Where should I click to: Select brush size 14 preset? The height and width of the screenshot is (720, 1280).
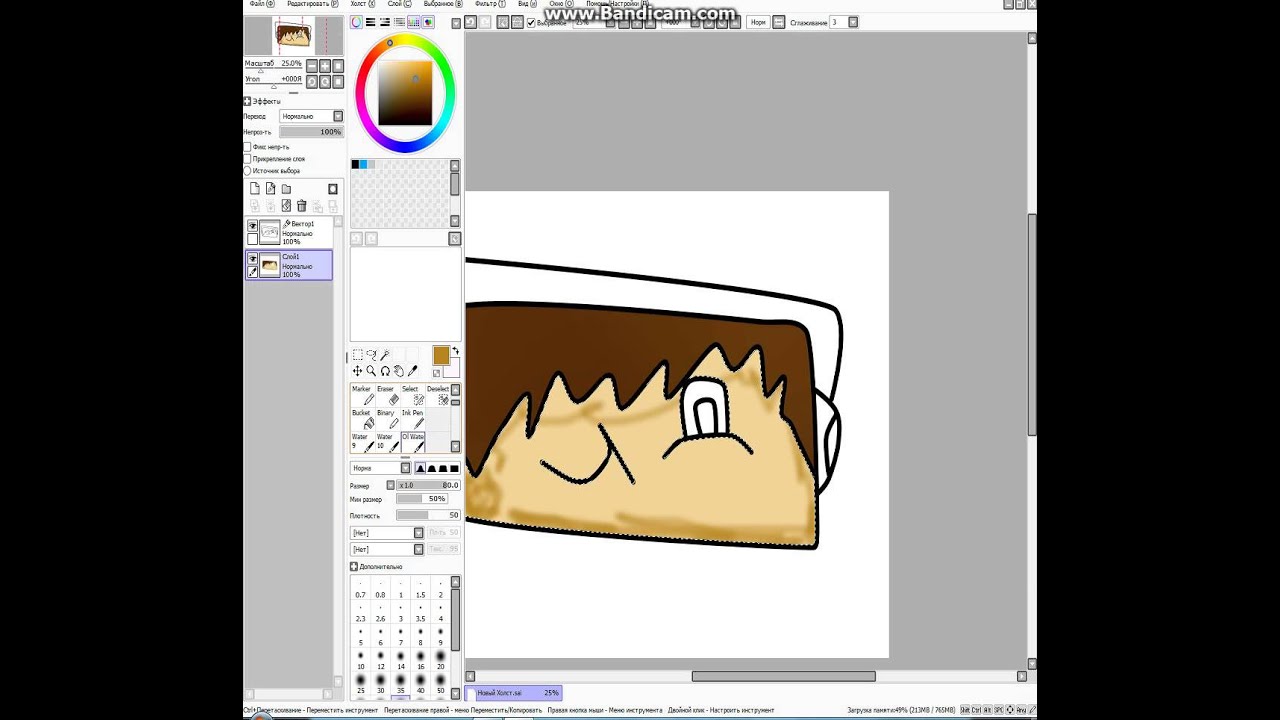(401, 662)
